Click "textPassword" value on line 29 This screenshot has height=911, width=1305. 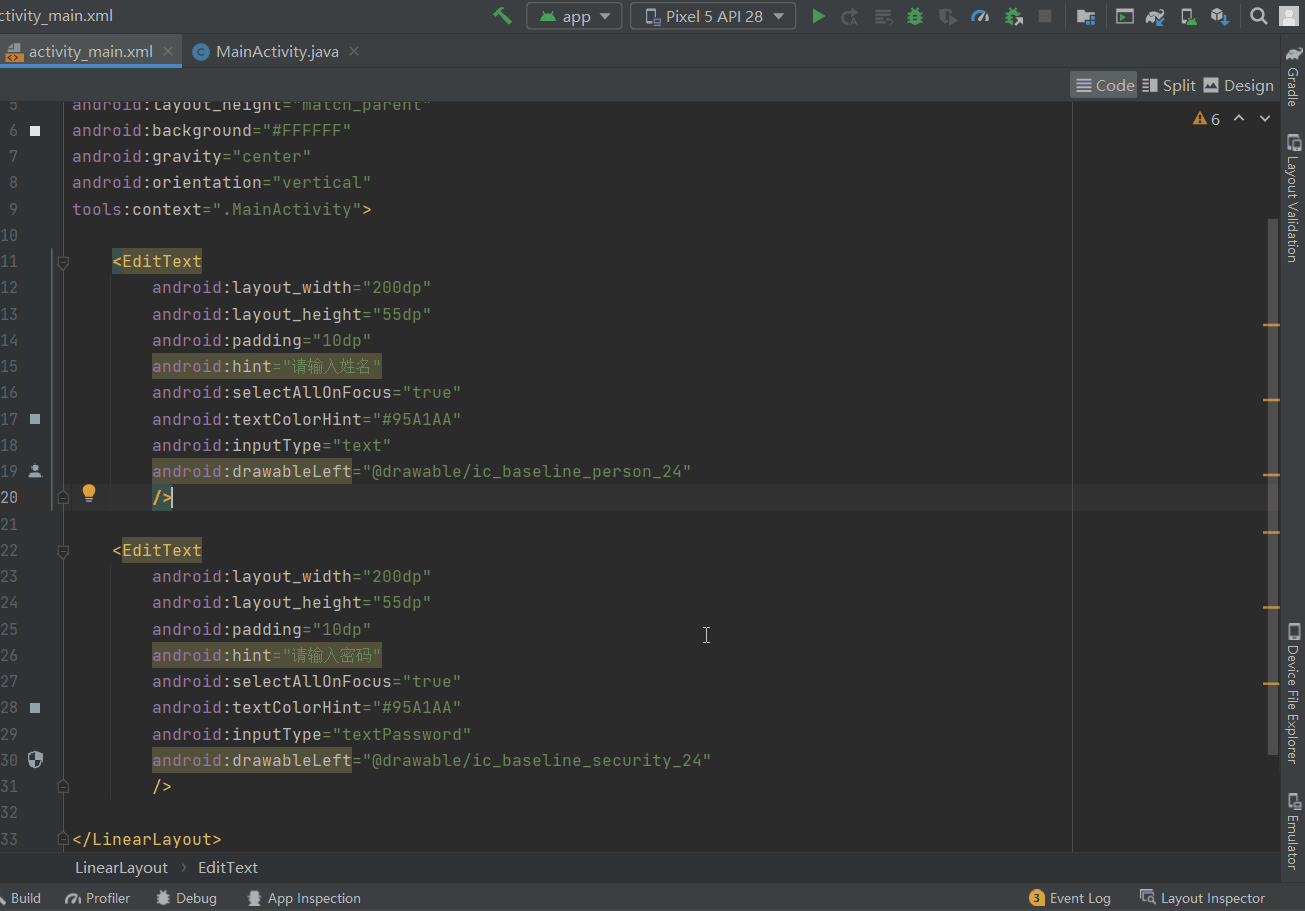click(x=401, y=734)
